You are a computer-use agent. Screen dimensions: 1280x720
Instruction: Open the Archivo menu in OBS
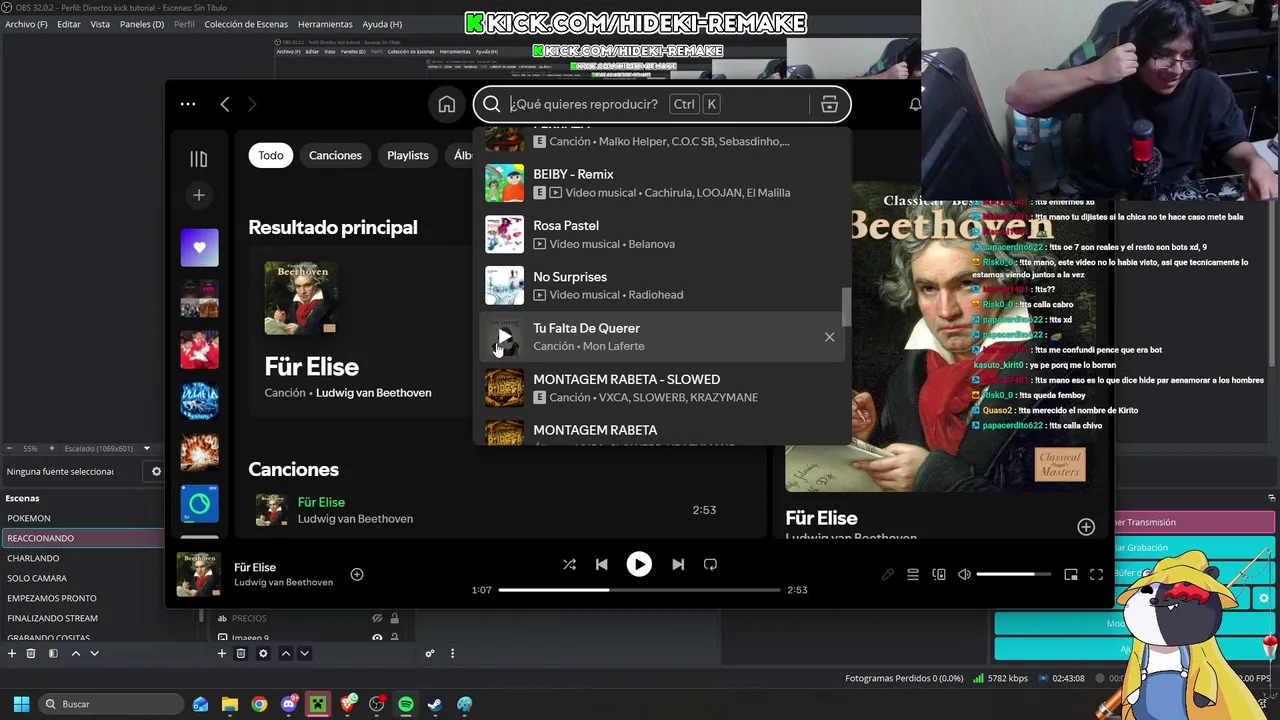click(26, 24)
